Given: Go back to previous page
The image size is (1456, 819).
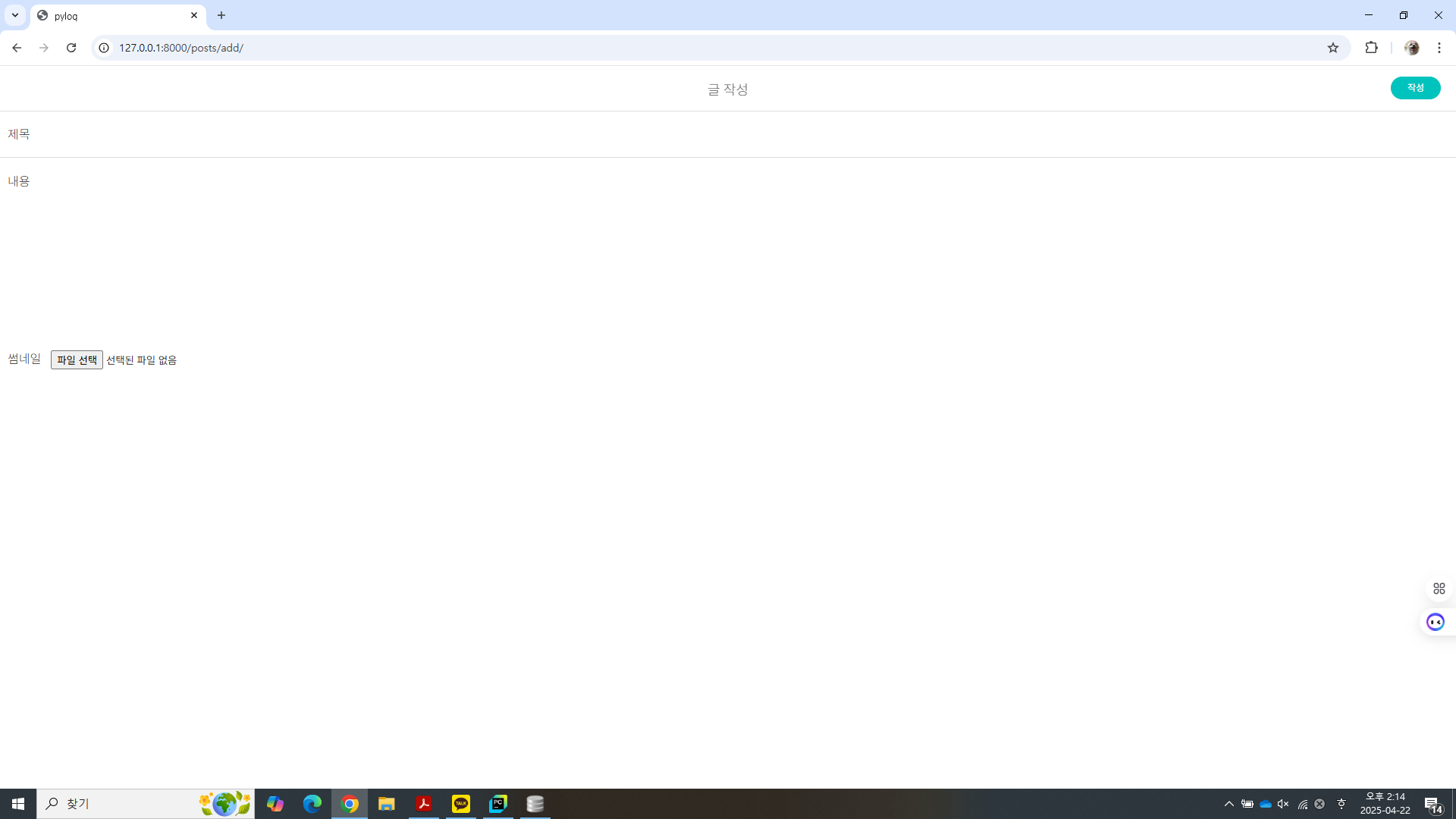Looking at the screenshot, I should pyautogui.click(x=17, y=48).
